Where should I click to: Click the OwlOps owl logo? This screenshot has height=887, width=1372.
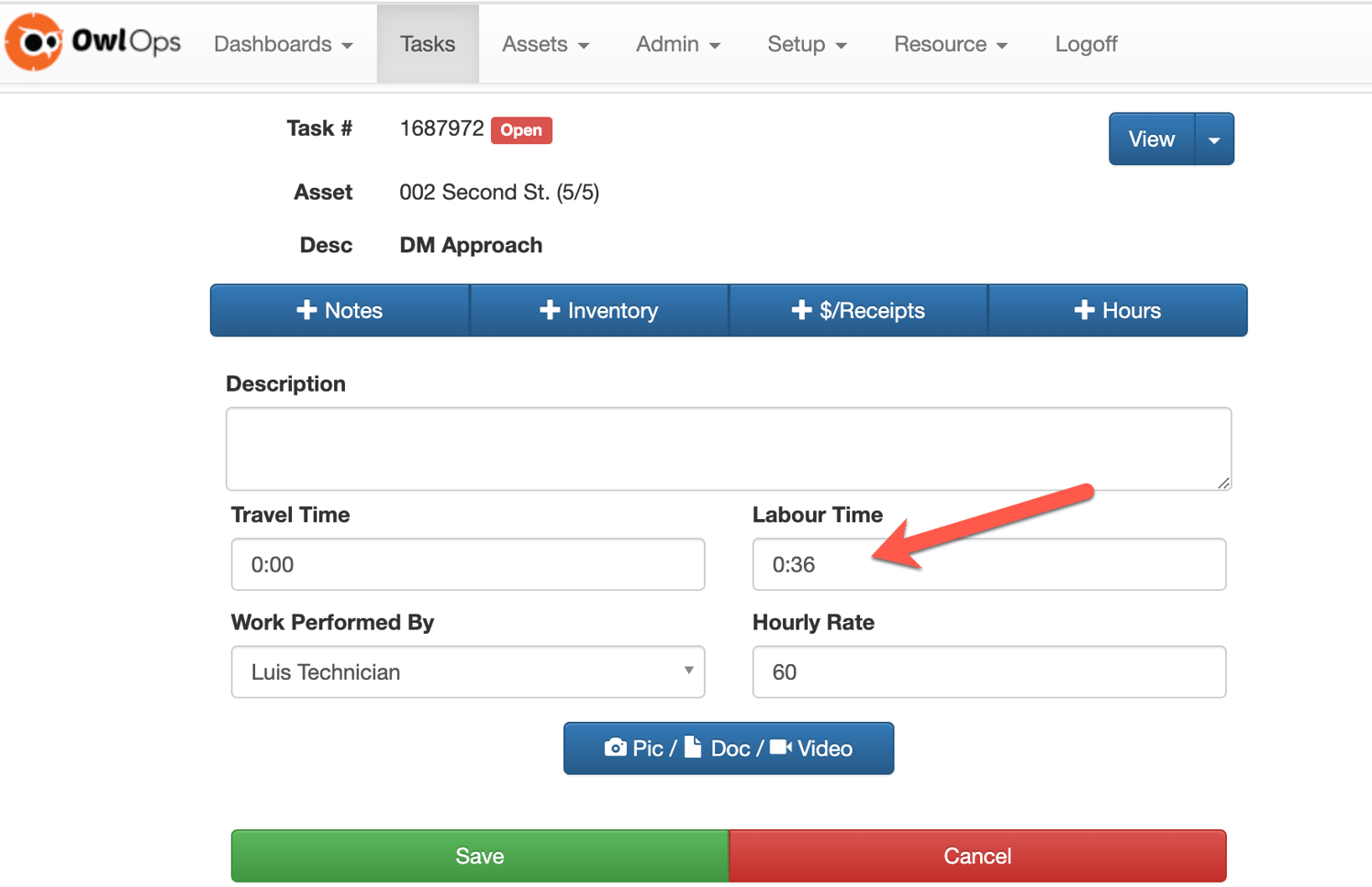(x=34, y=42)
